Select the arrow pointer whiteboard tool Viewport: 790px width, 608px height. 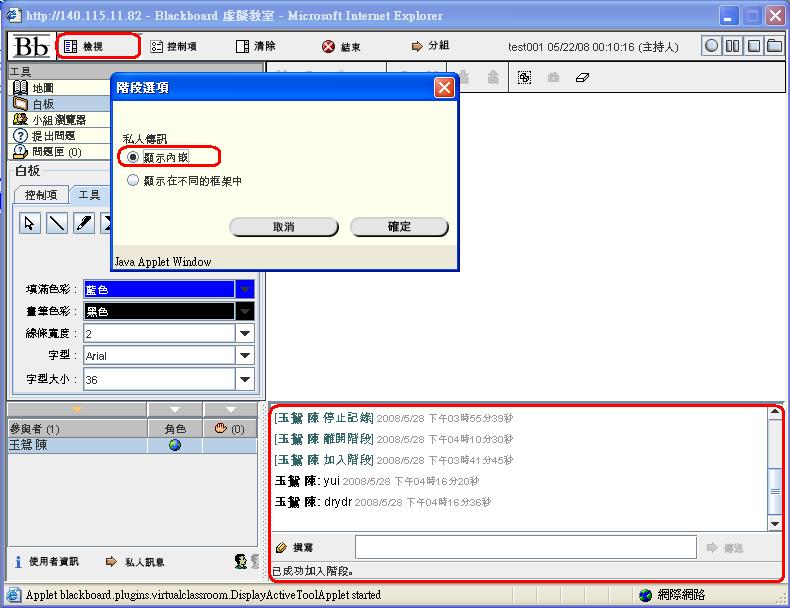(x=30, y=223)
